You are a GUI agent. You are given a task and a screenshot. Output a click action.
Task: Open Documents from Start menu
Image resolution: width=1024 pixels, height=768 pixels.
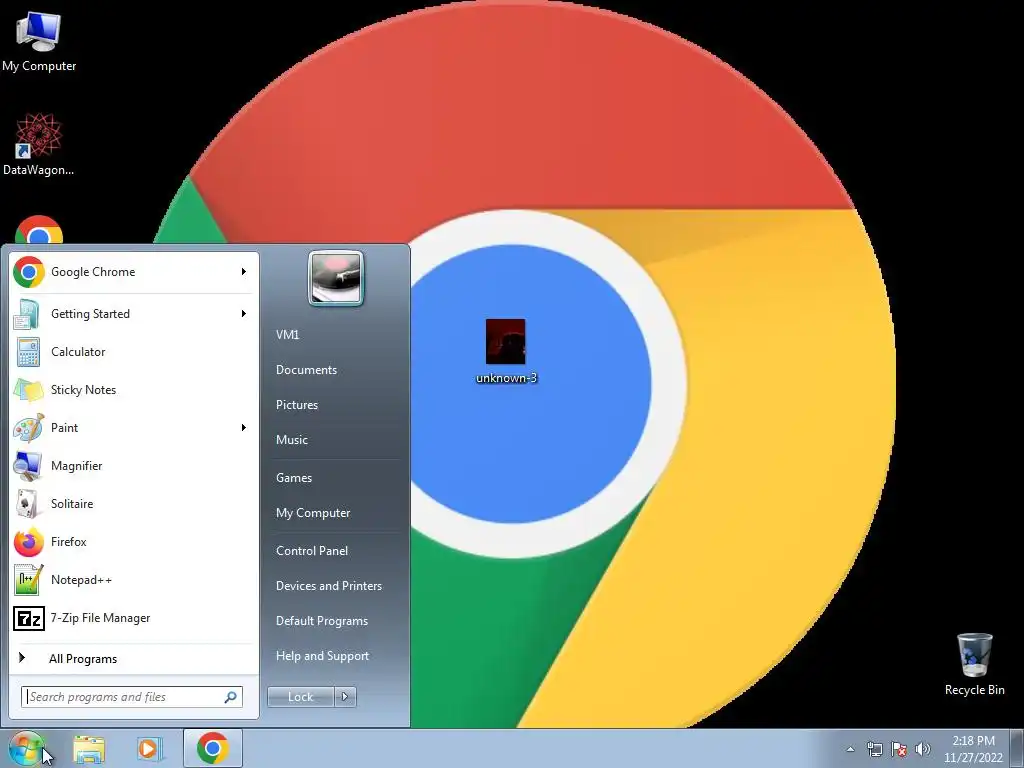(306, 370)
